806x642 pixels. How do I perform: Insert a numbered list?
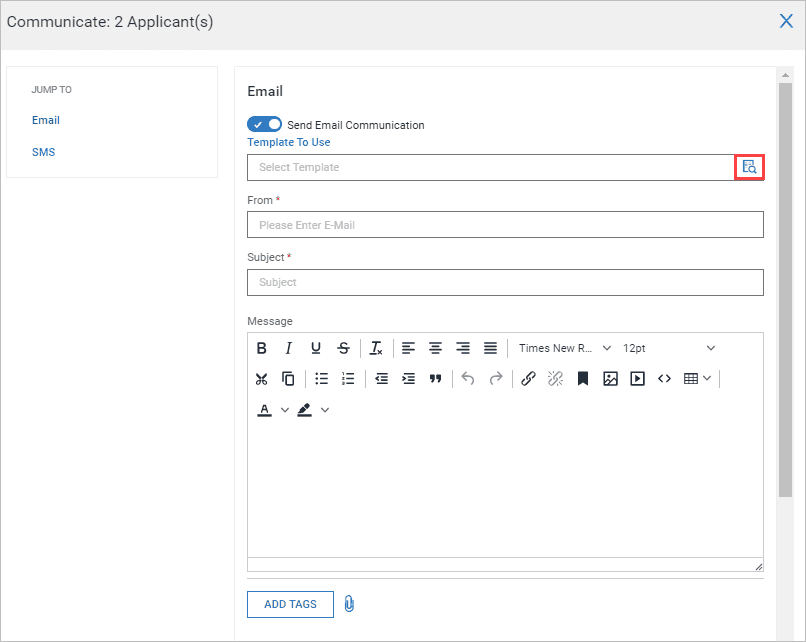348,379
